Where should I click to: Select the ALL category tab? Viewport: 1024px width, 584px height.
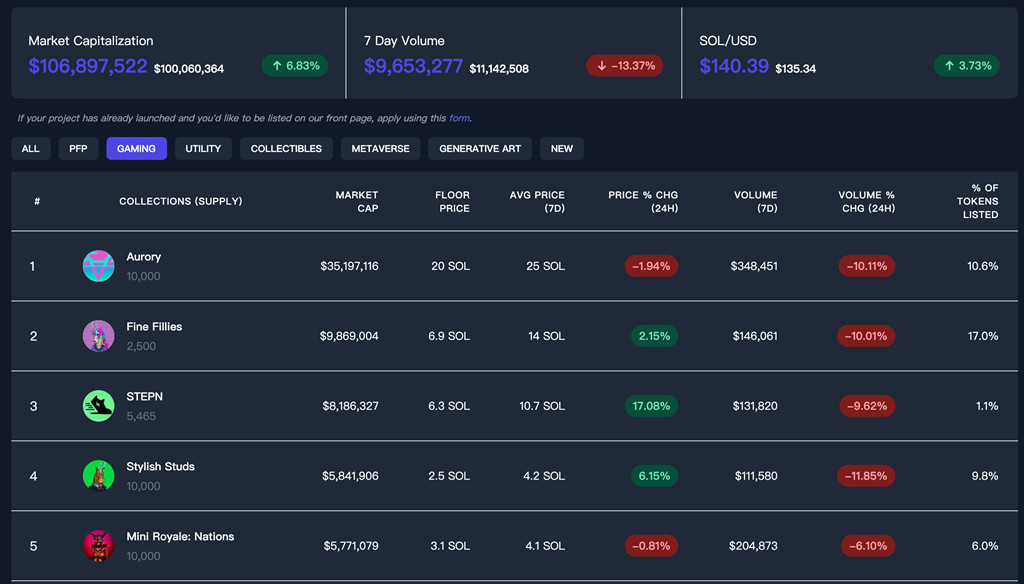click(31, 148)
